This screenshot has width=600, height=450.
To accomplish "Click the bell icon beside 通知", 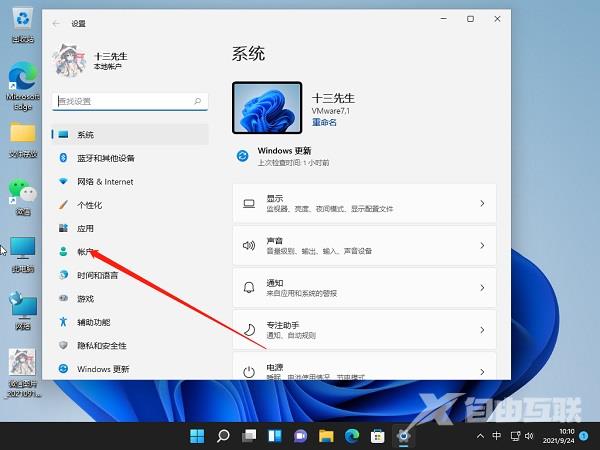I will tap(249, 288).
